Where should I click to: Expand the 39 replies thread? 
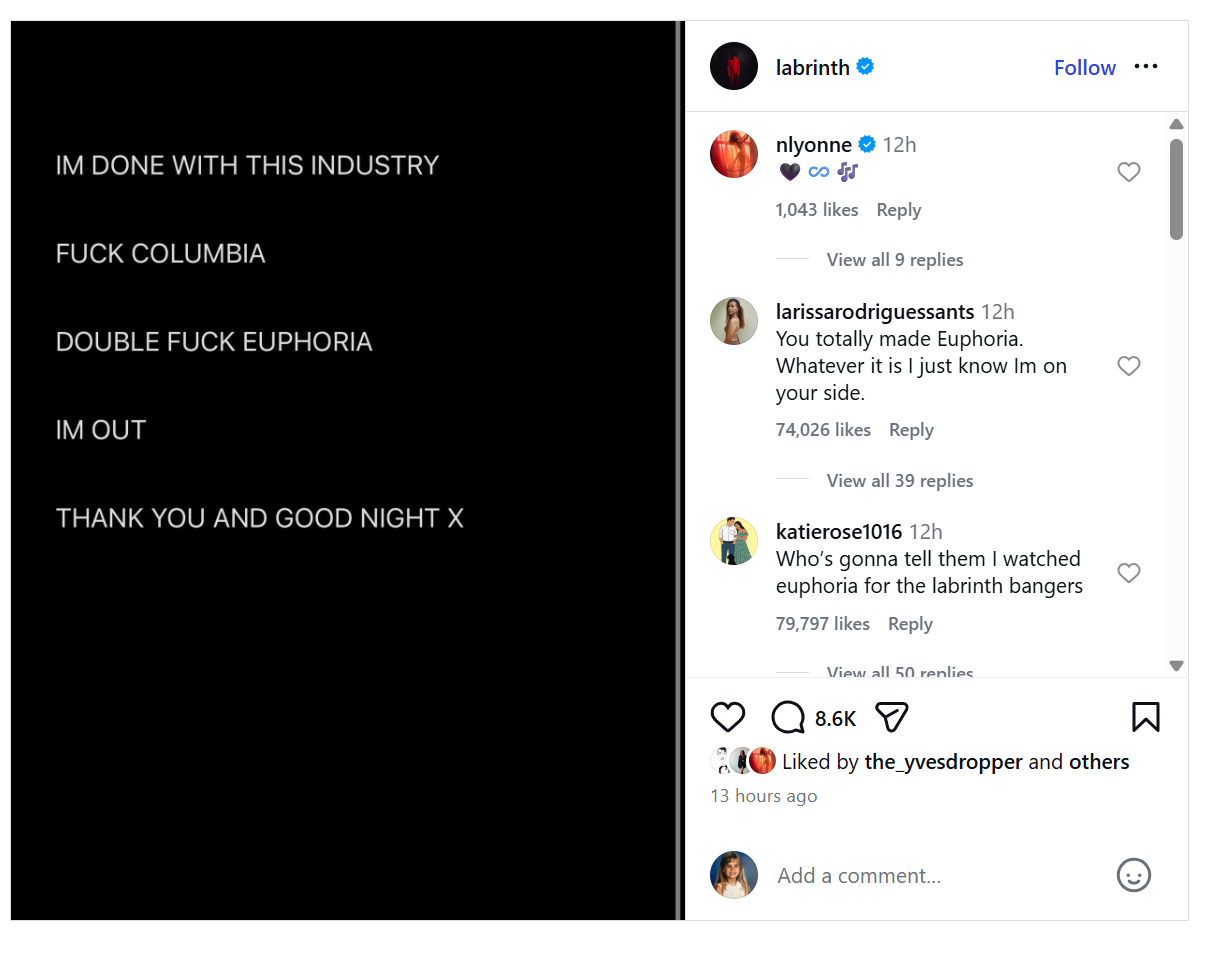pos(899,481)
